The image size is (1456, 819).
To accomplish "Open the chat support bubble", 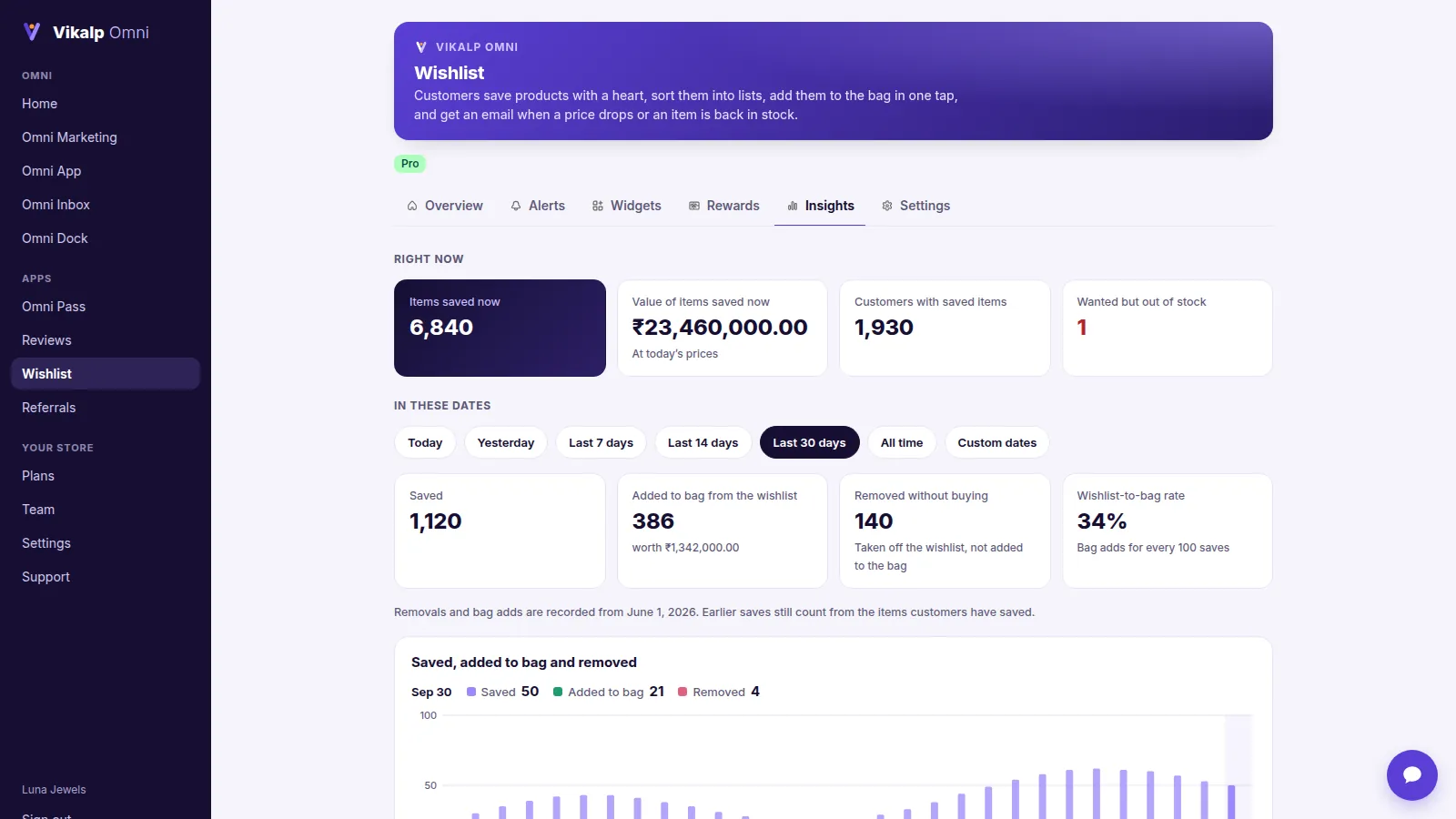I will click(x=1411, y=774).
